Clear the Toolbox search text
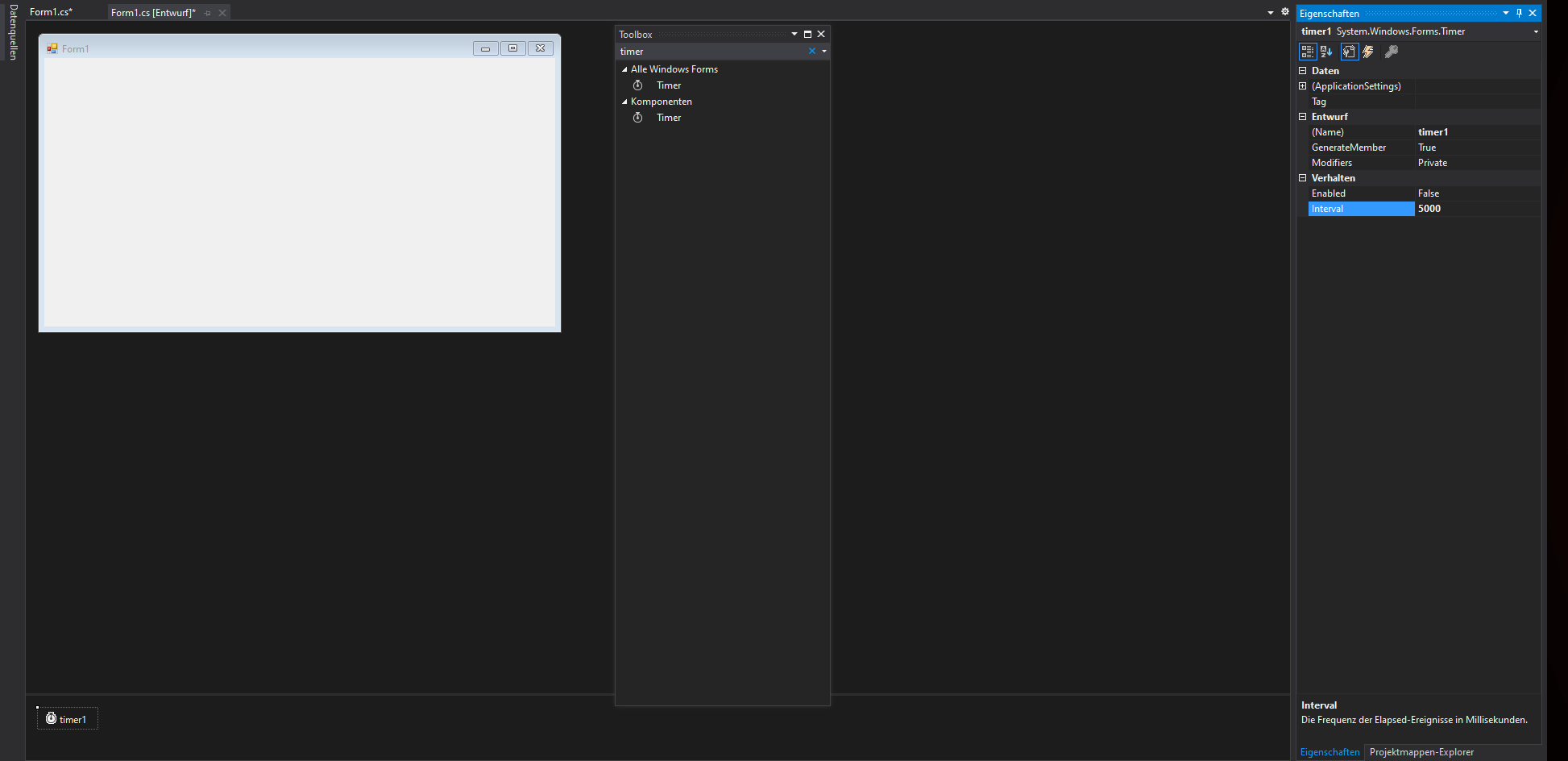The image size is (1568, 761). pos(811,51)
